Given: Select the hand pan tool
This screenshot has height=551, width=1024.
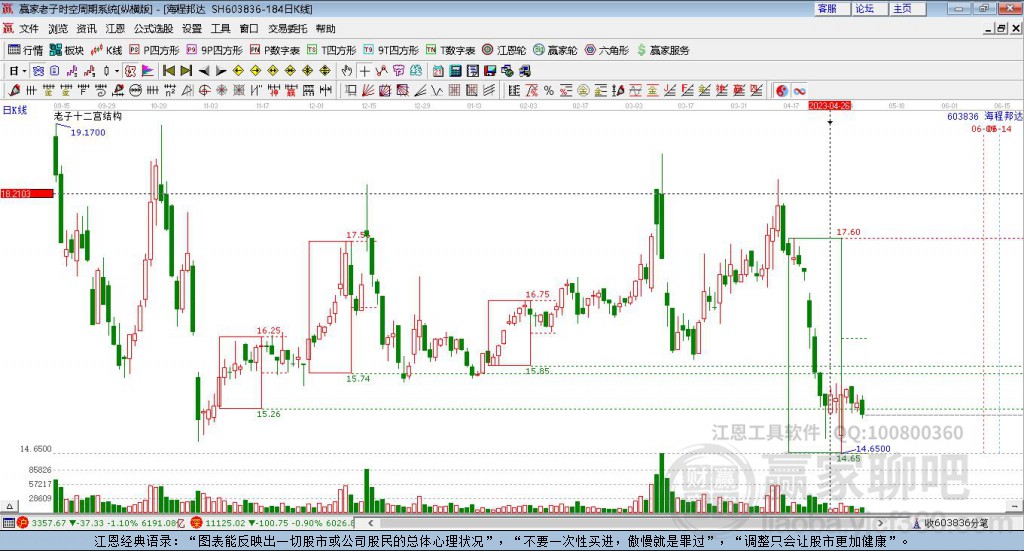Looking at the screenshot, I should point(347,71).
